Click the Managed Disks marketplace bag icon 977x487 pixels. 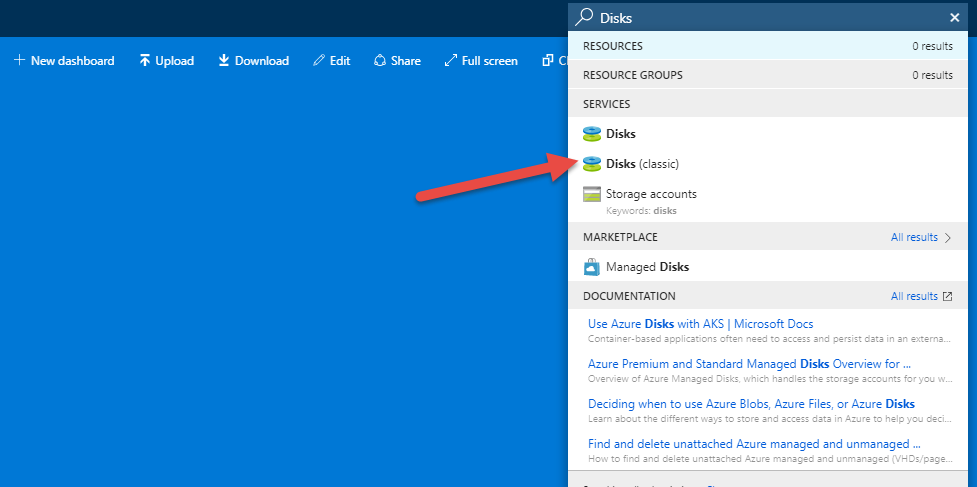click(591, 267)
